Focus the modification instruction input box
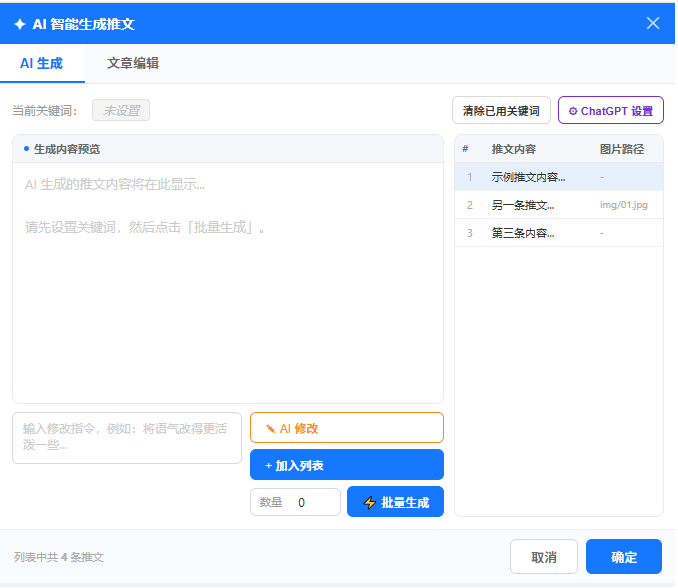Image resolution: width=678 pixels, height=588 pixels. (x=127, y=437)
